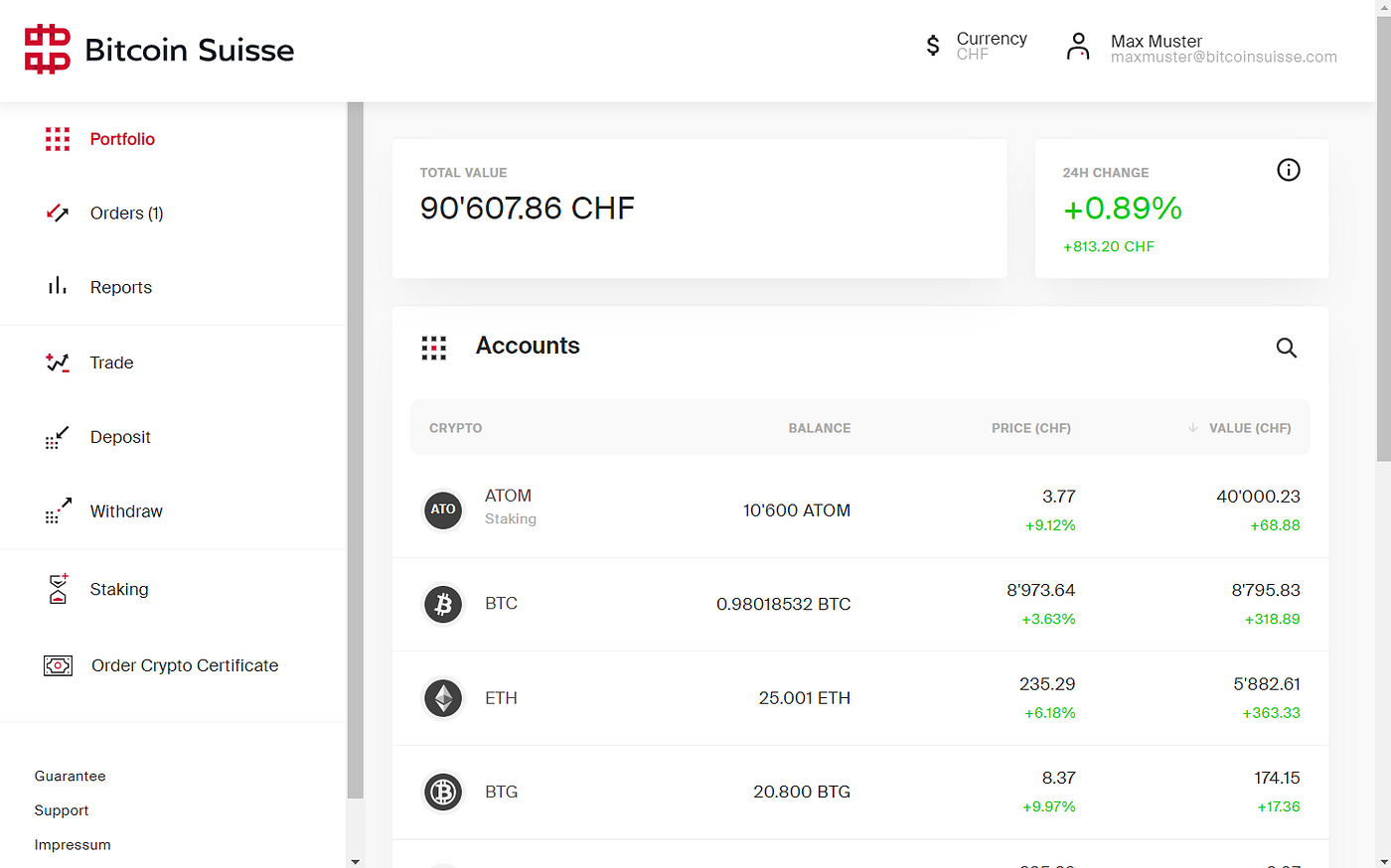Viewport: 1391px width, 868px height.
Task: Click the 25.001 ETH balance
Action: 805,698
